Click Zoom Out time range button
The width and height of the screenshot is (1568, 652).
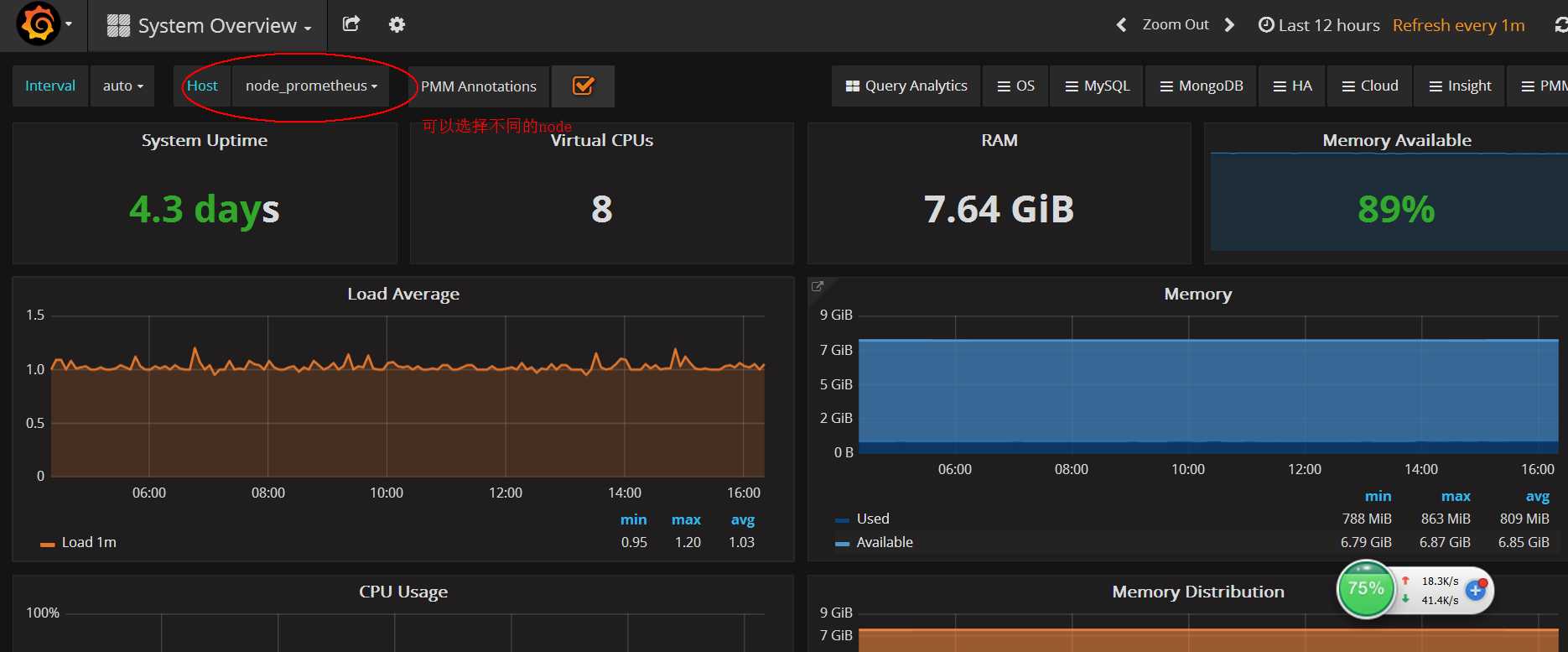click(1176, 25)
